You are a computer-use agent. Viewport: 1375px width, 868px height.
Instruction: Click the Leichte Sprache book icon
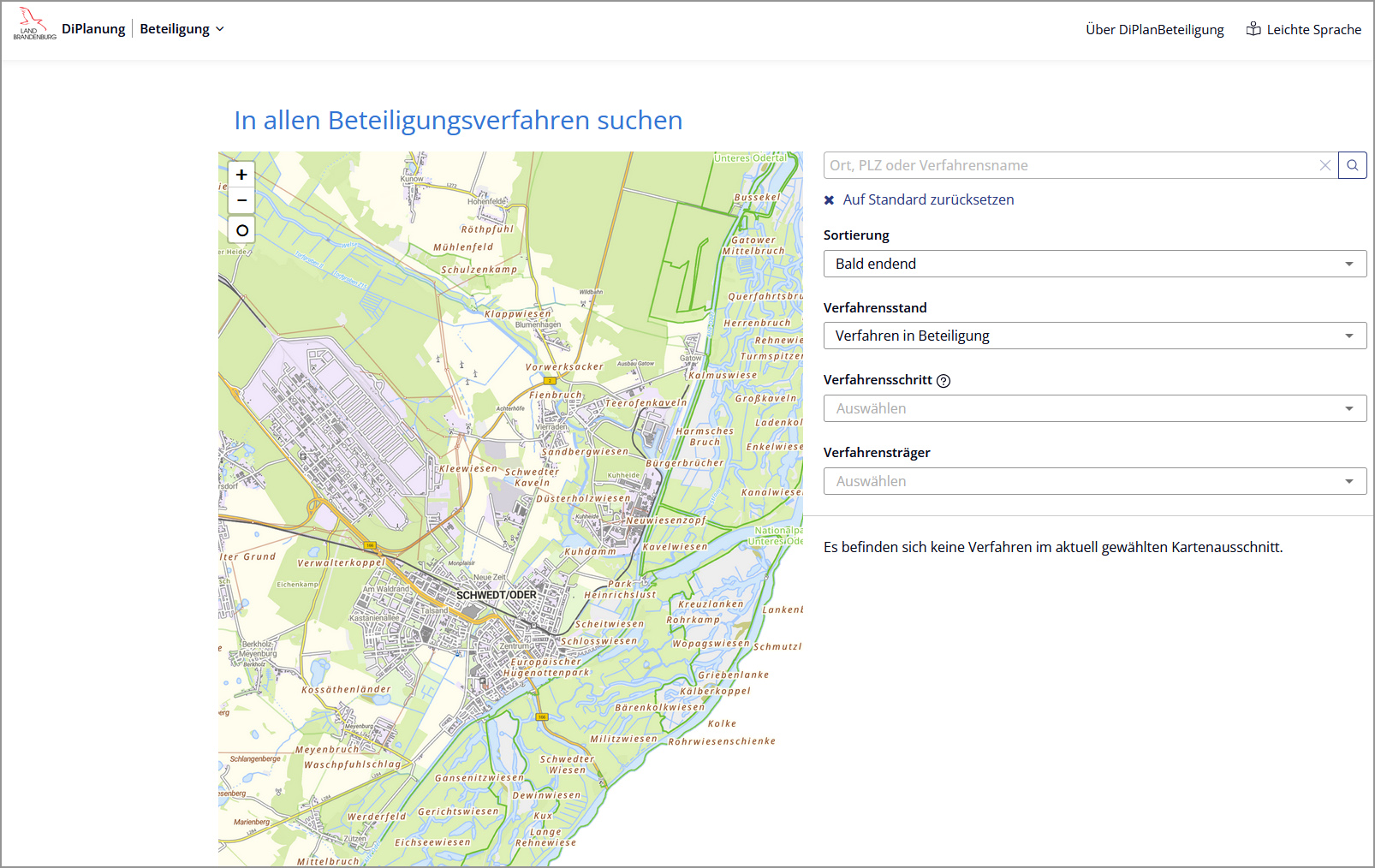1253,29
